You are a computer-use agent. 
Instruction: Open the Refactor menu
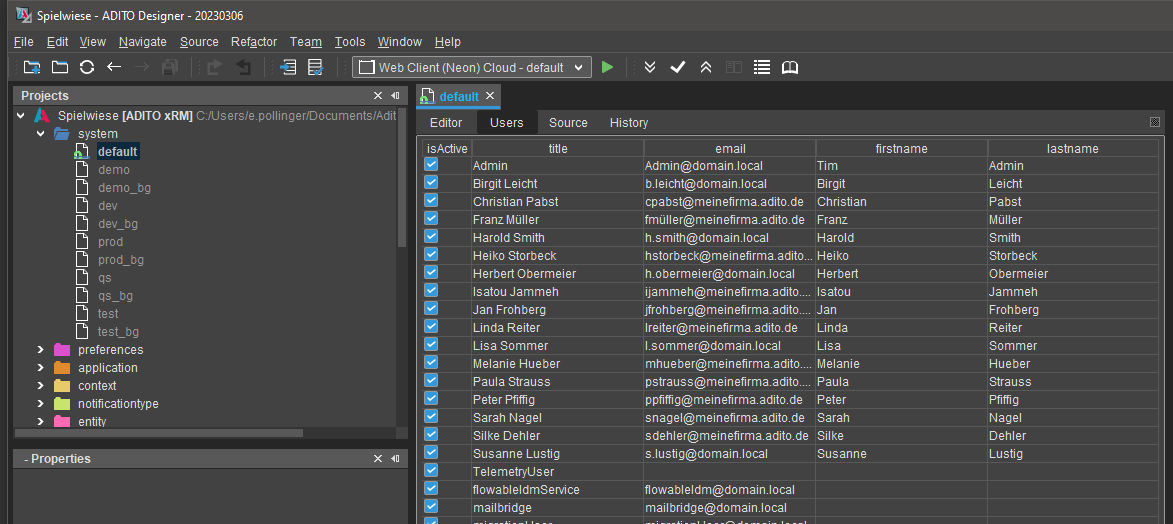[x=254, y=42]
